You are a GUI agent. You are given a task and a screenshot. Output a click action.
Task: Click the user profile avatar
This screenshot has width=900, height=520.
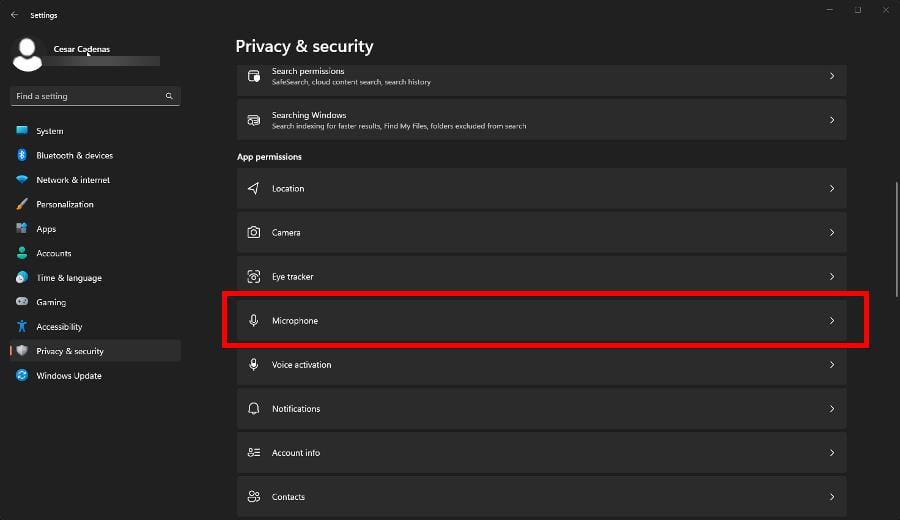pyautogui.click(x=27, y=55)
